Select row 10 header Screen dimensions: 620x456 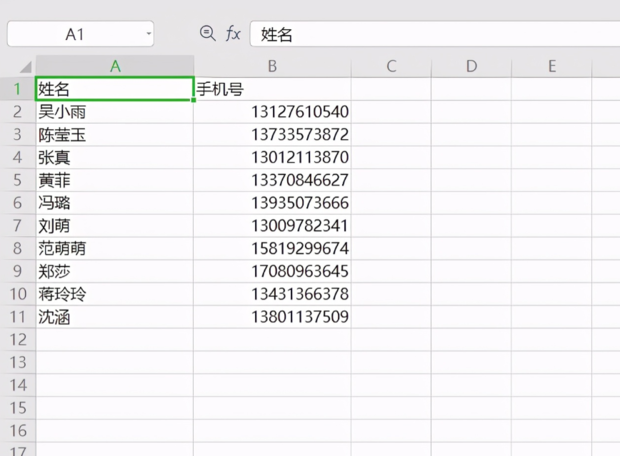click(x=18, y=294)
